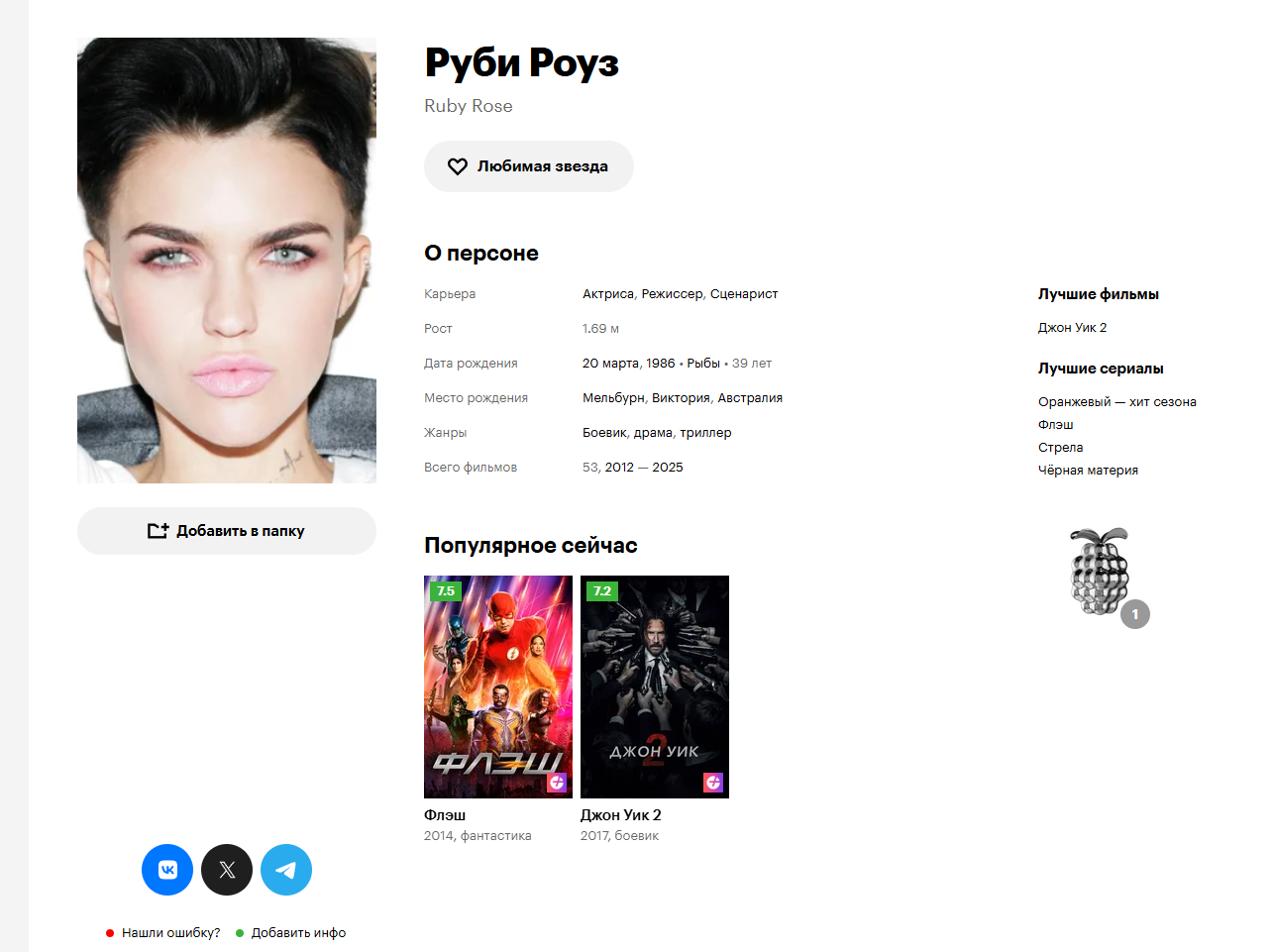The image size is (1274, 952).
Task: Open the Оранжевый — хит сезона link
Action: [x=1117, y=402]
